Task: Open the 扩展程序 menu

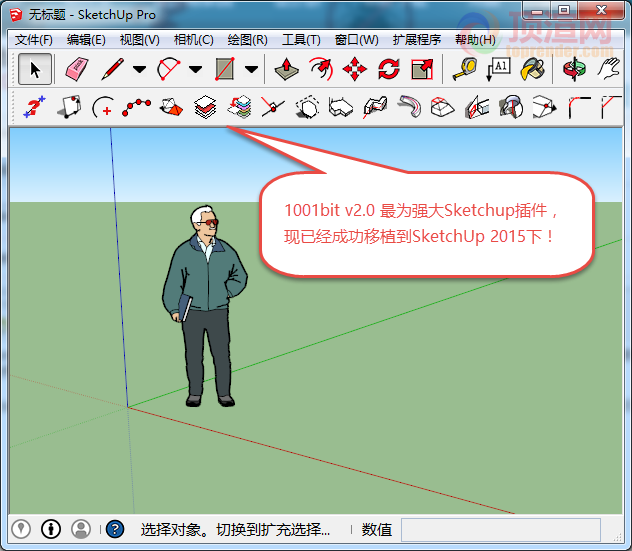Action: [417, 40]
